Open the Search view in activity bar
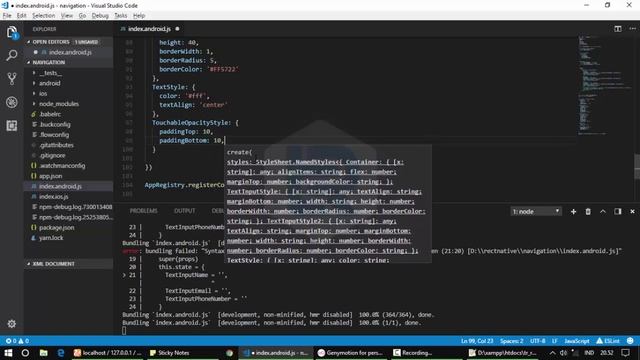 tap(12, 55)
